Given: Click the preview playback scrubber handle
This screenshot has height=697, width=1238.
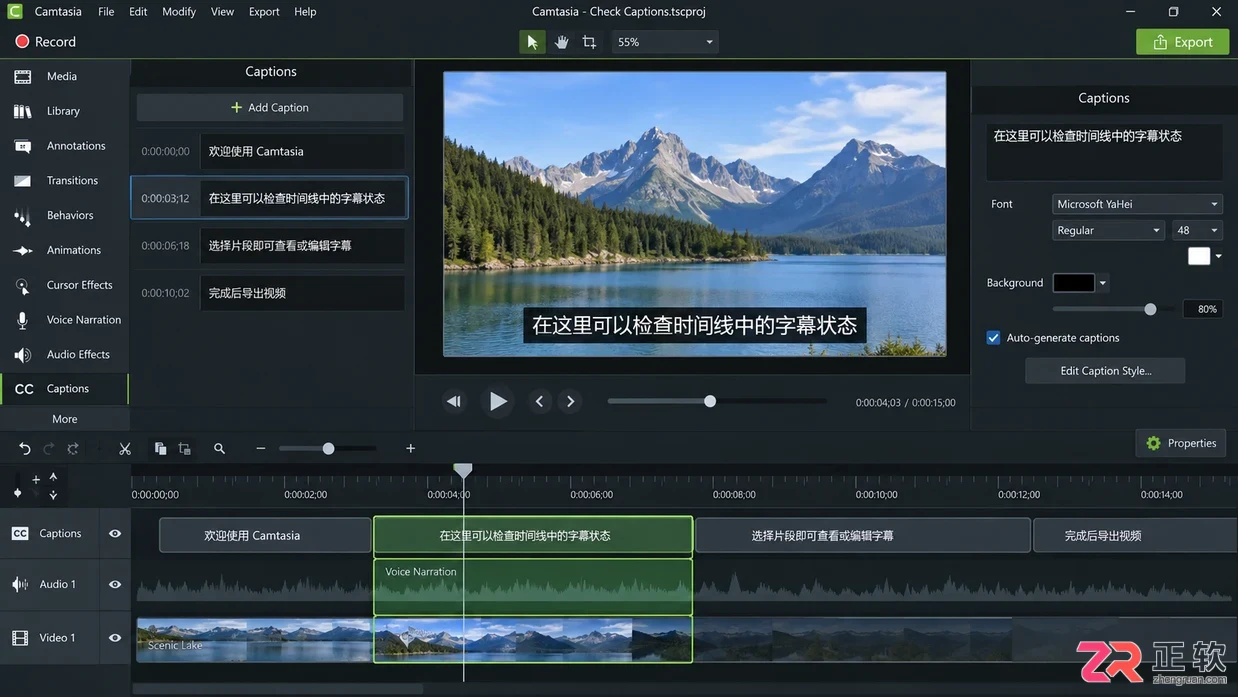Looking at the screenshot, I should 710,401.
